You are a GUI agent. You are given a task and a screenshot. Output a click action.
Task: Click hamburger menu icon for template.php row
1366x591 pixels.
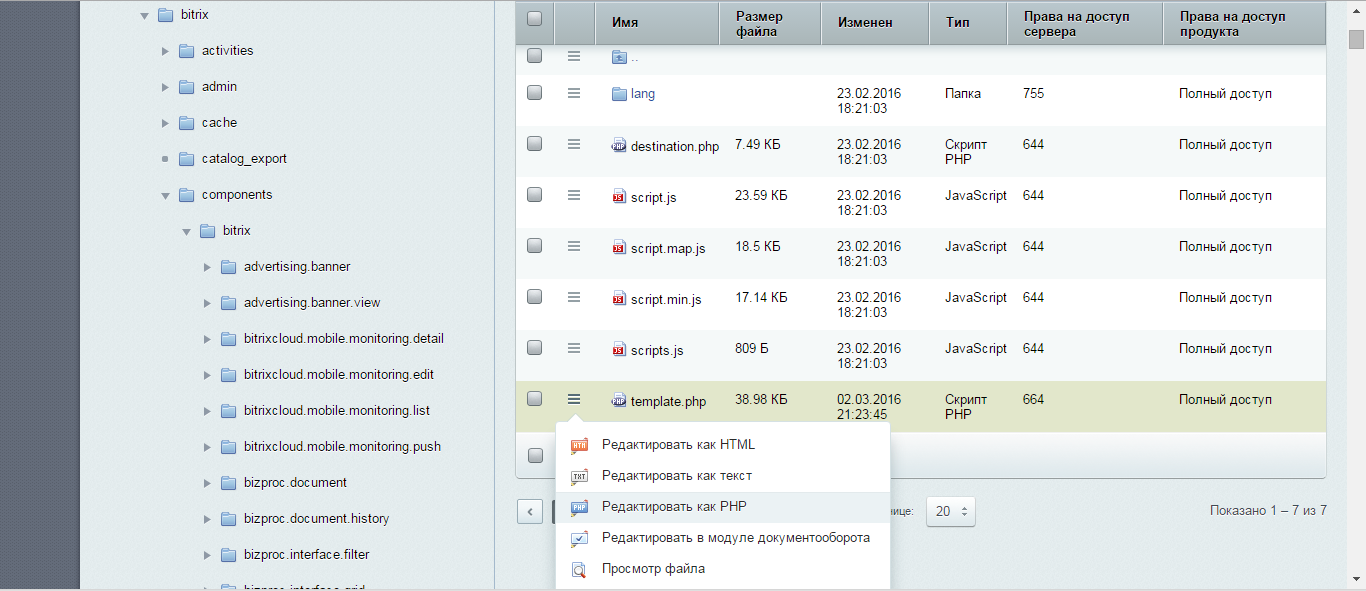click(574, 399)
